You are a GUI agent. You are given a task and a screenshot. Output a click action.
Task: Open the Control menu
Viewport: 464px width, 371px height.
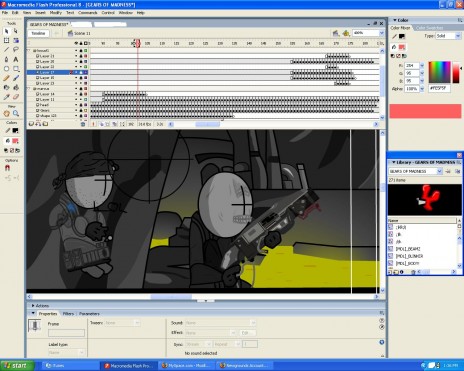click(x=108, y=13)
